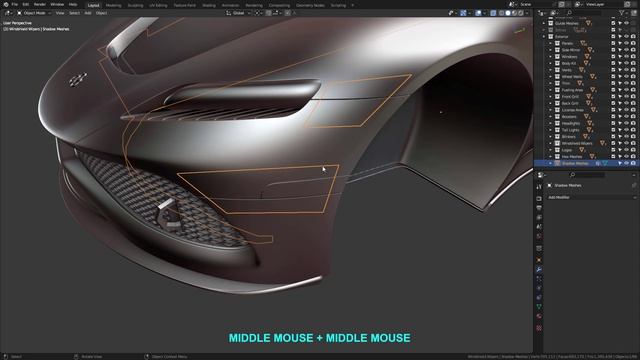Toggle Wheel Wells selectable arrow
The image size is (640, 360).
620,77
